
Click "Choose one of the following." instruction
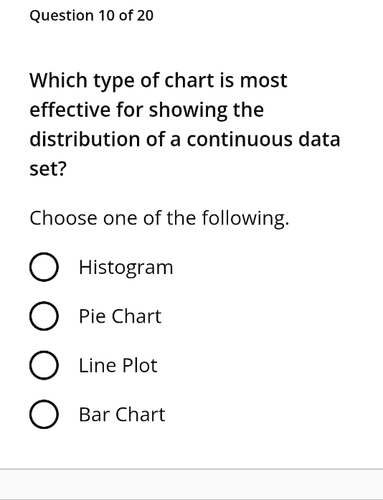(159, 218)
